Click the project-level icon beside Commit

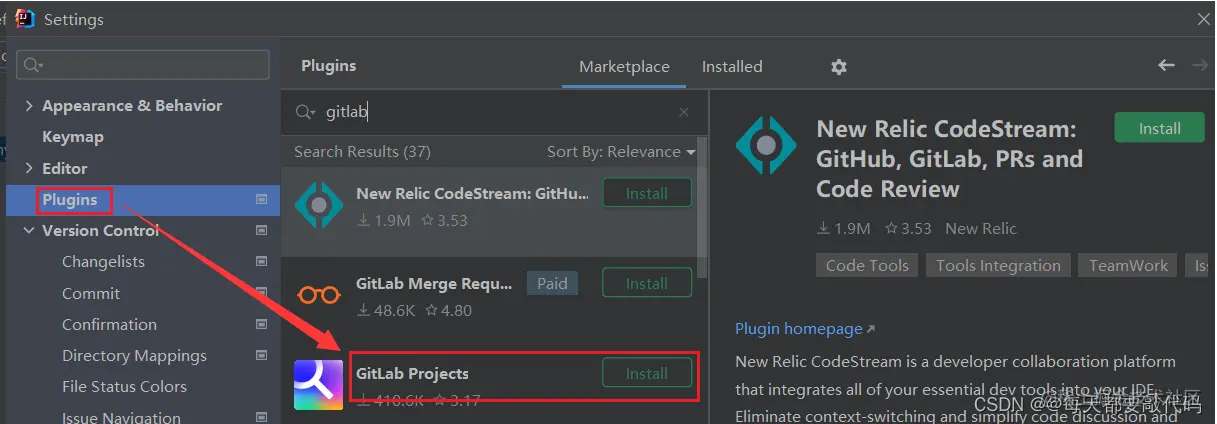click(261, 293)
